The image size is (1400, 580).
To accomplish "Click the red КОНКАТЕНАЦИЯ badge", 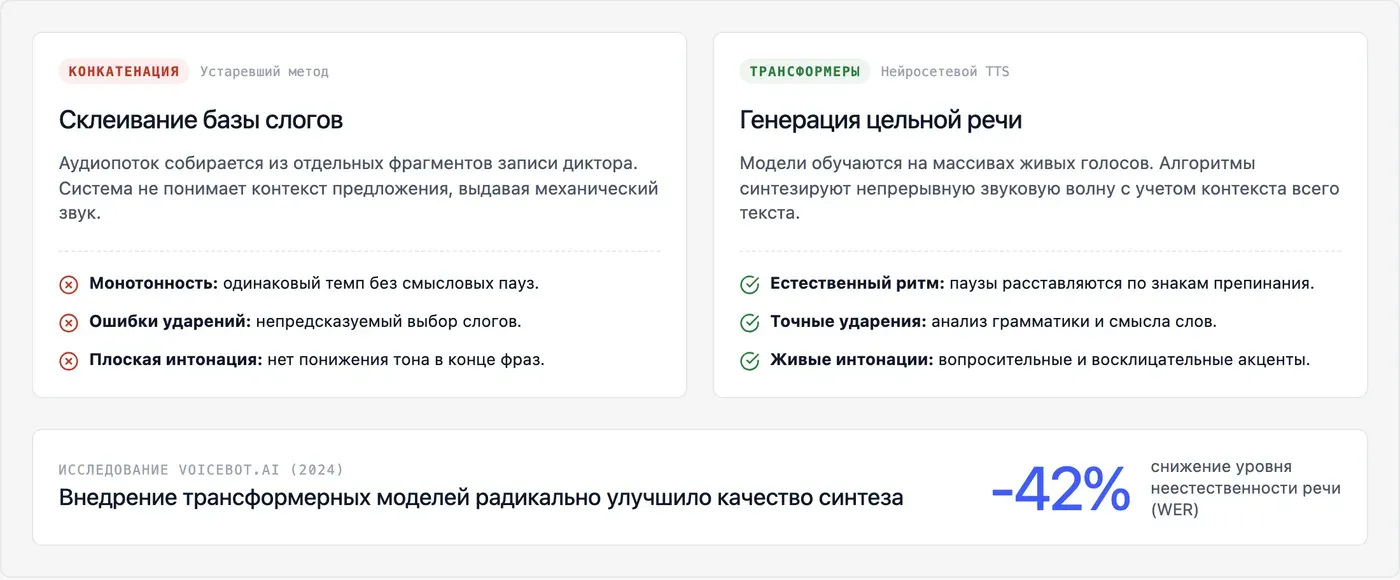I will [124, 71].
